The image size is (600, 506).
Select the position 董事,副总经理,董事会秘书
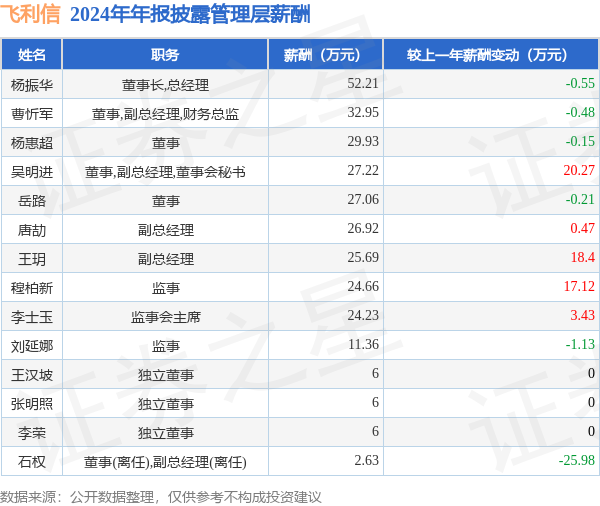click(165, 172)
